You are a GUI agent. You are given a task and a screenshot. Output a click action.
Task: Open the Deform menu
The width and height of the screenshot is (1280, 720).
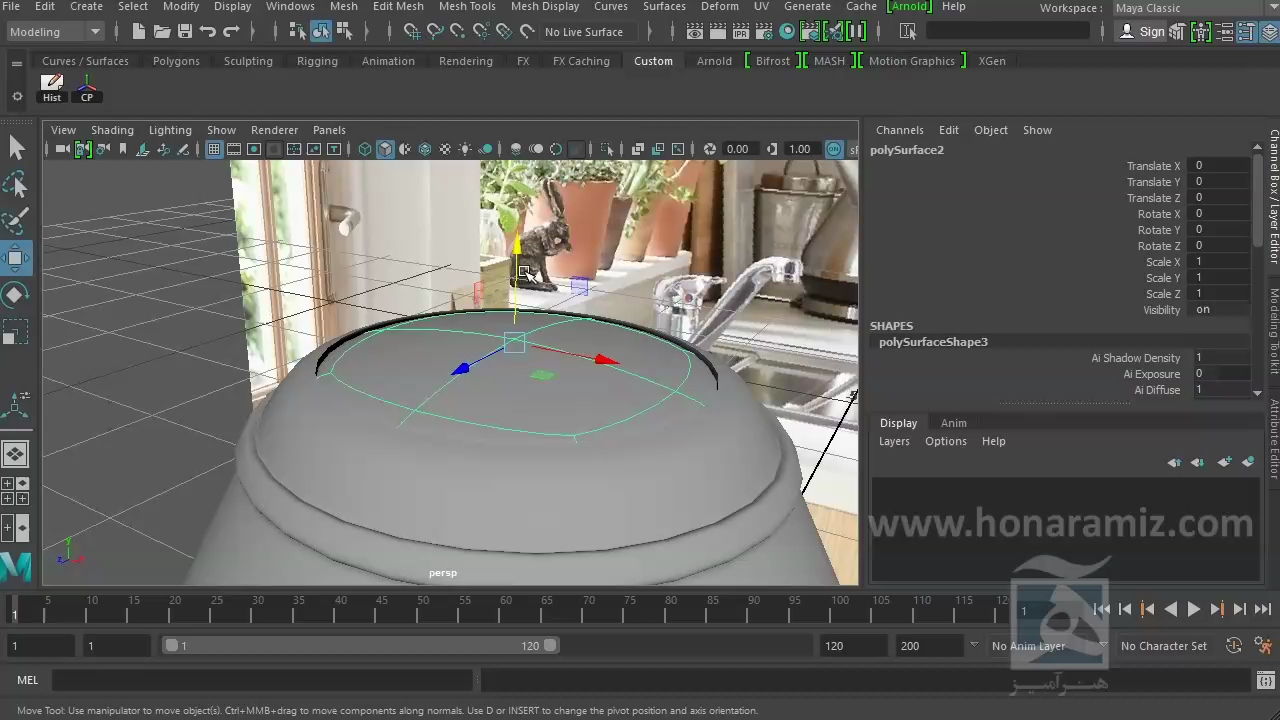pyautogui.click(x=719, y=6)
